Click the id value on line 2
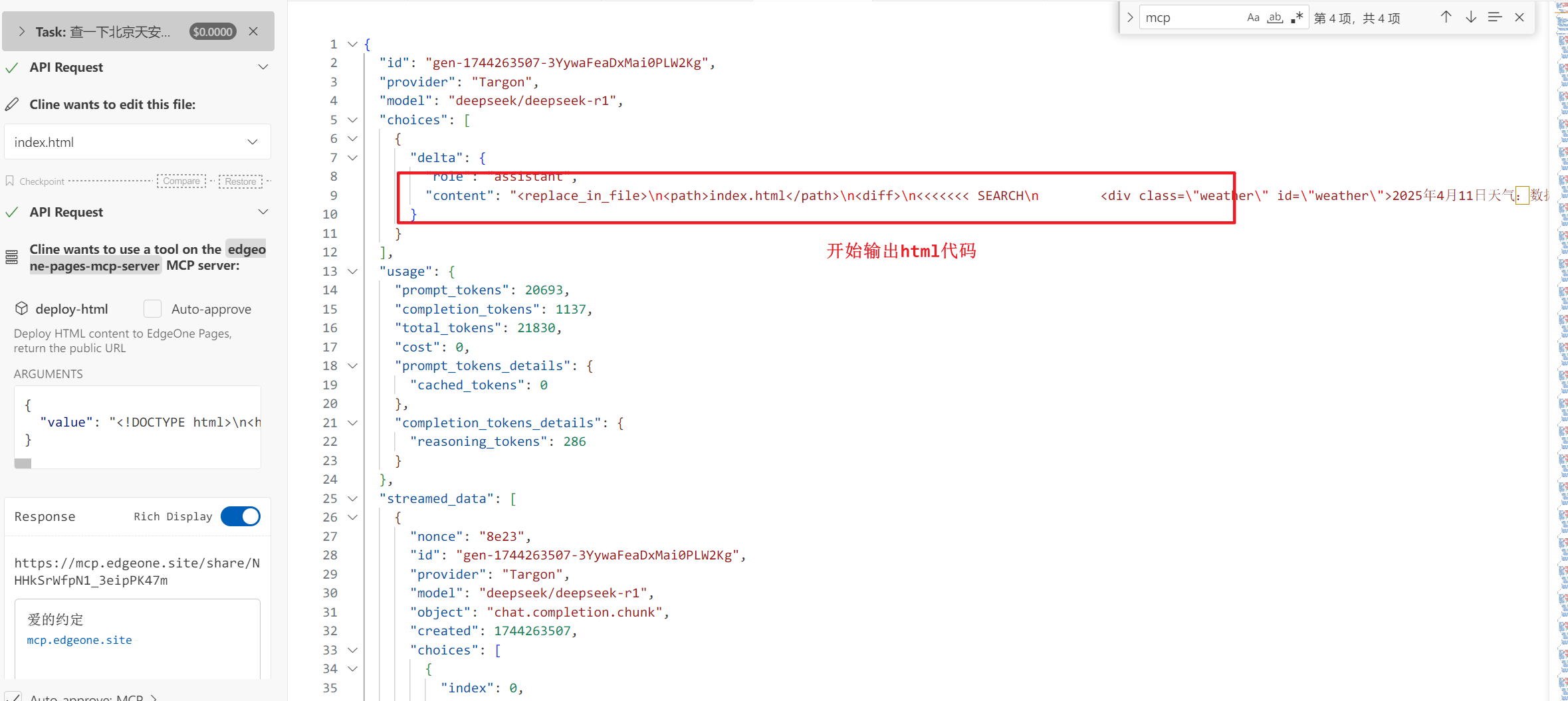Screen dimensions: 1568x701 click(567, 62)
